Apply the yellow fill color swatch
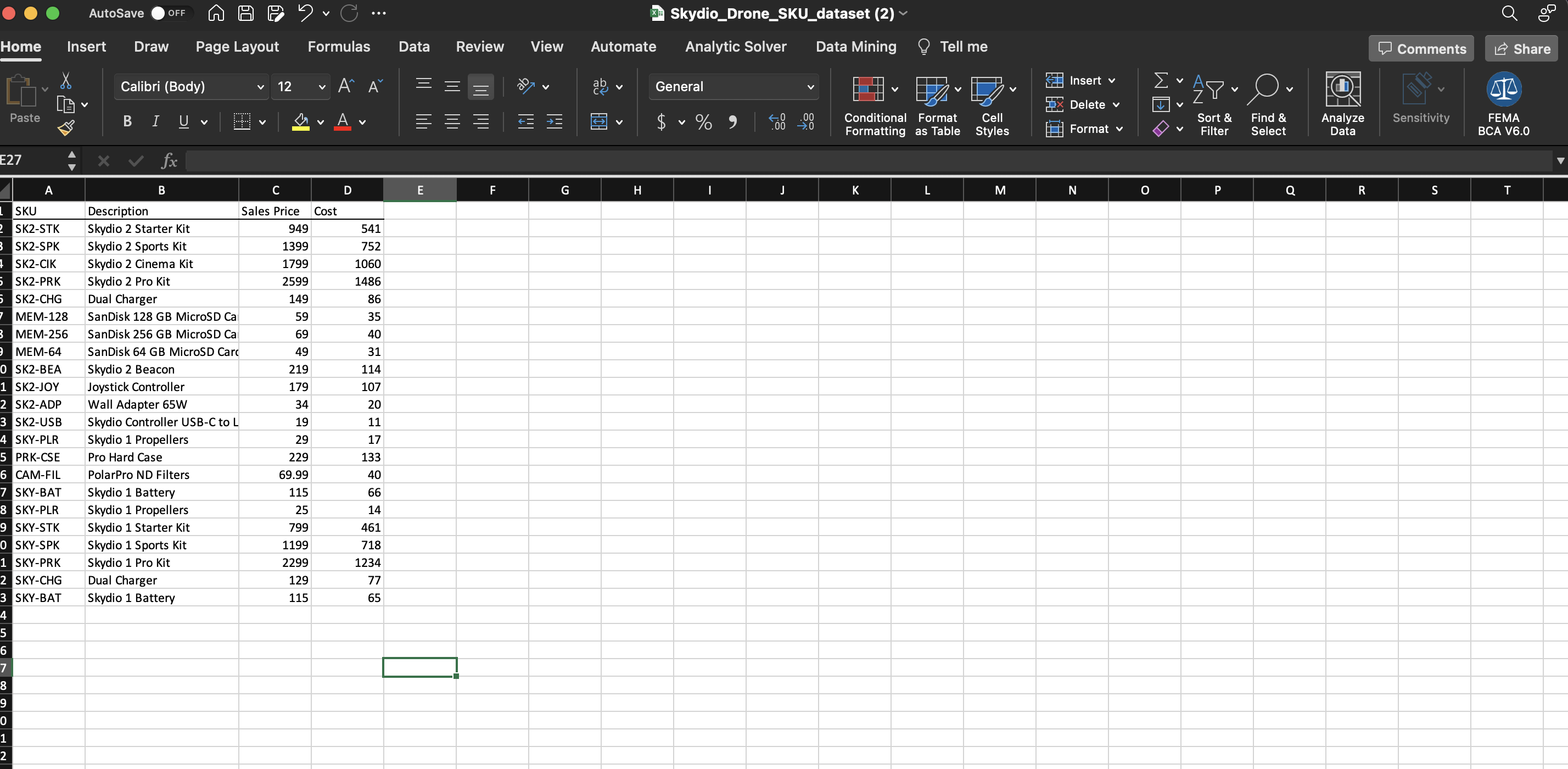This screenshot has width=1568, height=769. [301, 122]
